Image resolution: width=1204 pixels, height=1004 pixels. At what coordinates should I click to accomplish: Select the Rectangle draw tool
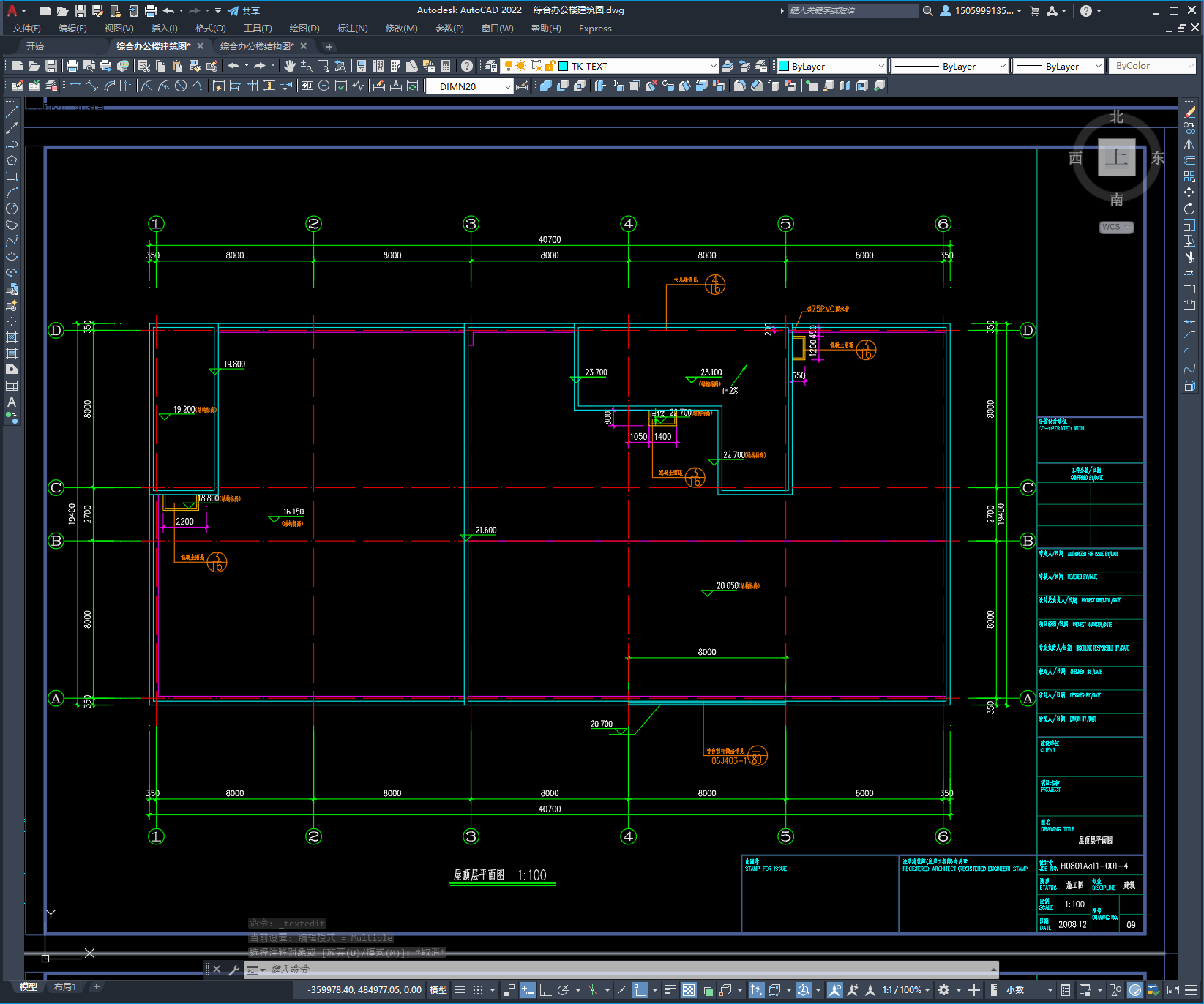tap(12, 176)
